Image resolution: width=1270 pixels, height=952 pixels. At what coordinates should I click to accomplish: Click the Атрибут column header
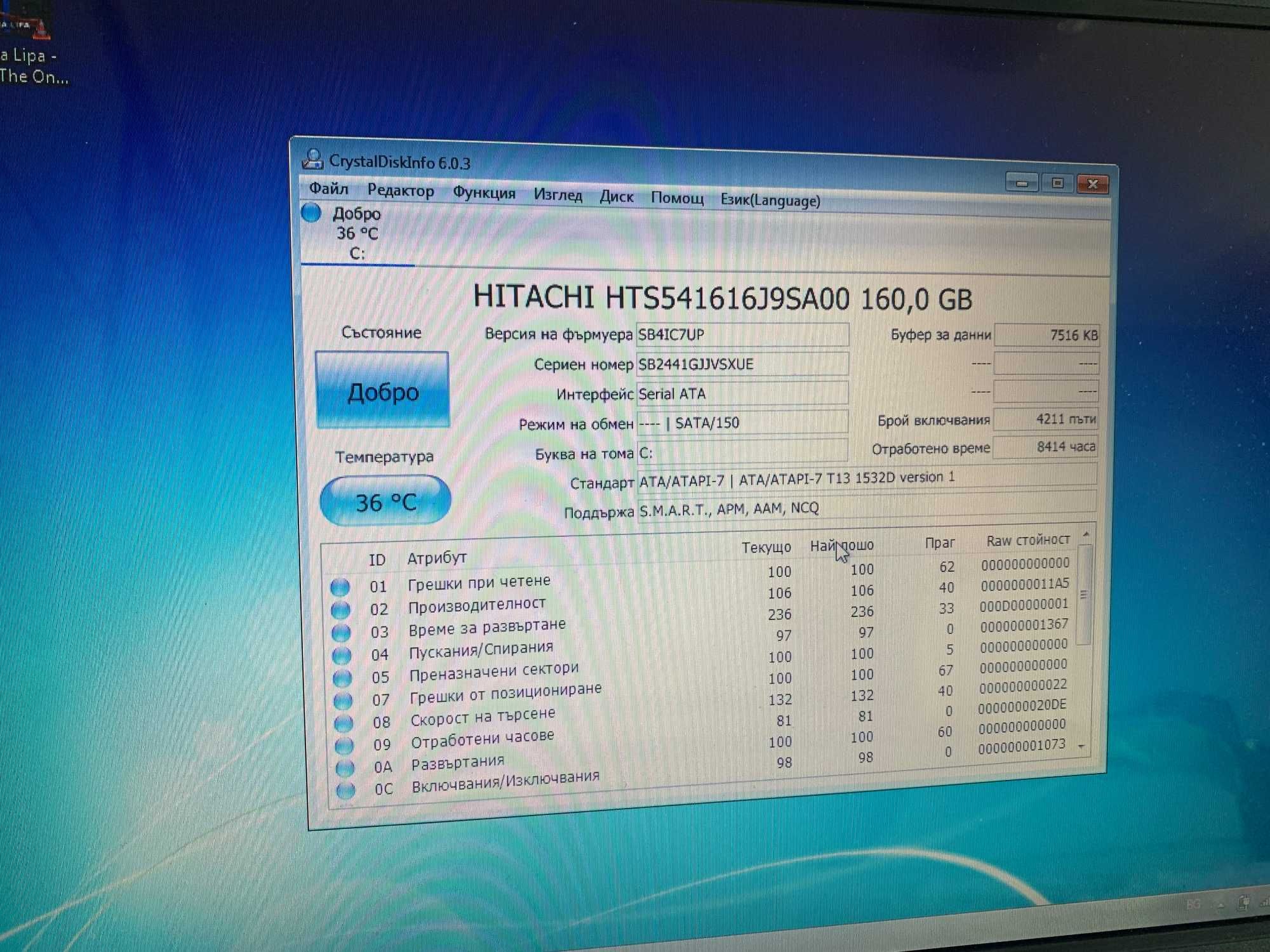[x=437, y=558]
